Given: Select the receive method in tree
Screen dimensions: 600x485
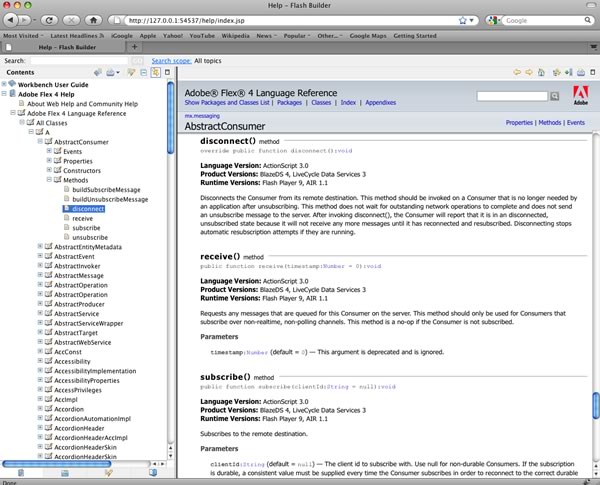Looking at the screenshot, I should click(x=82, y=218).
